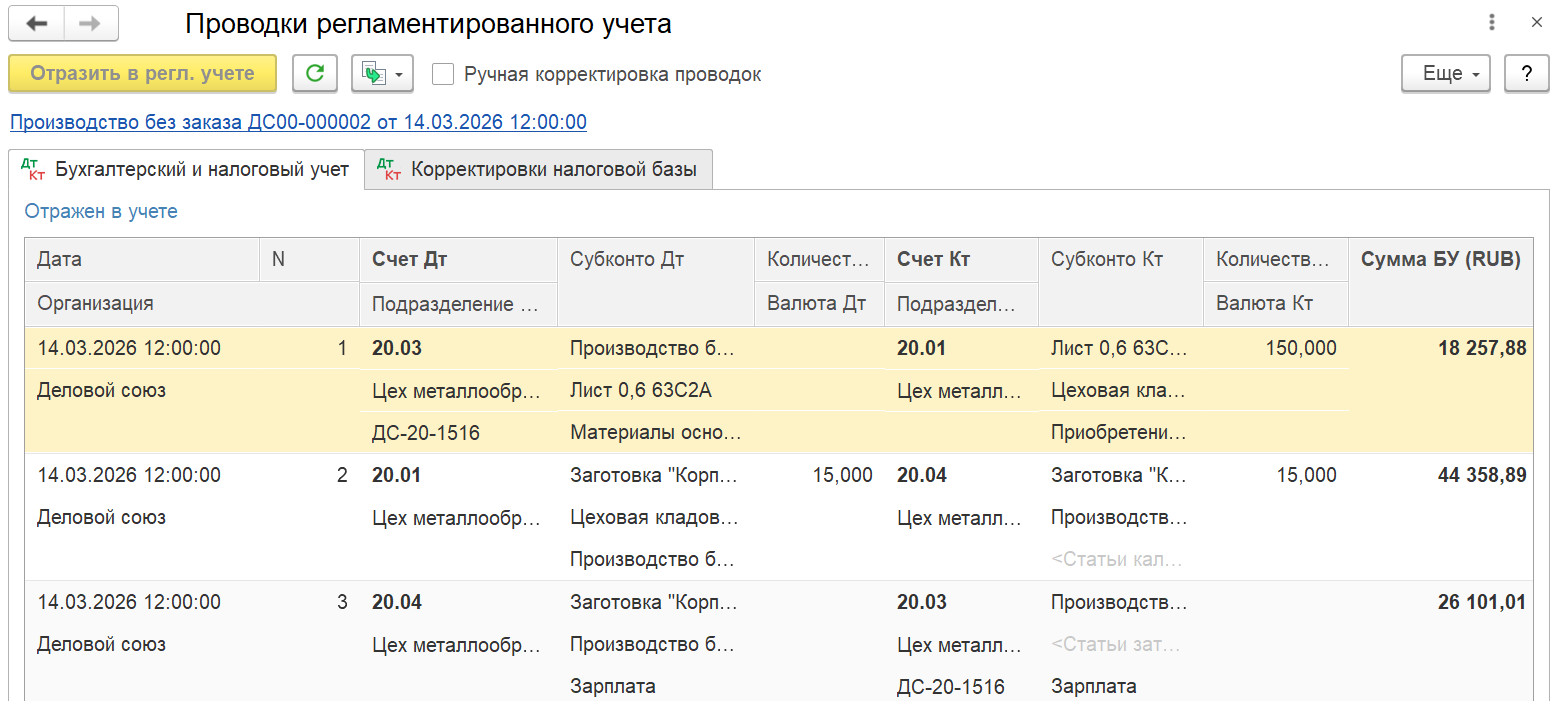This screenshot has height=701, width=1564.
Task: Refresh the postings with the green arrow icon
Action: coord(315,74)
